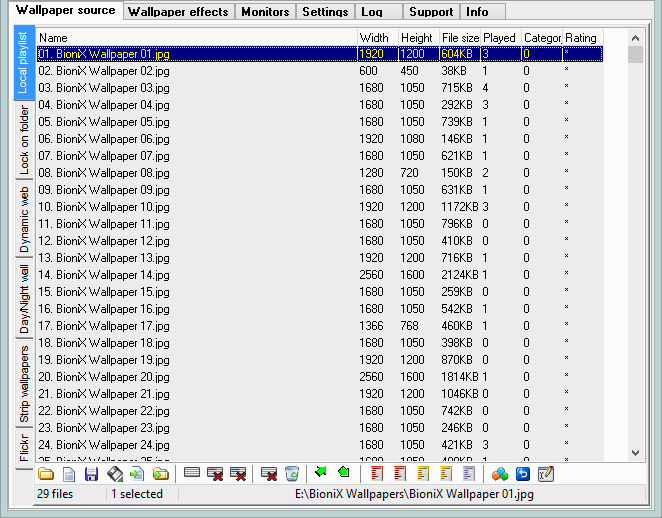Sort by the Played column header
Image resolution: width=662 pixels, height=518 pixels.
501,38
